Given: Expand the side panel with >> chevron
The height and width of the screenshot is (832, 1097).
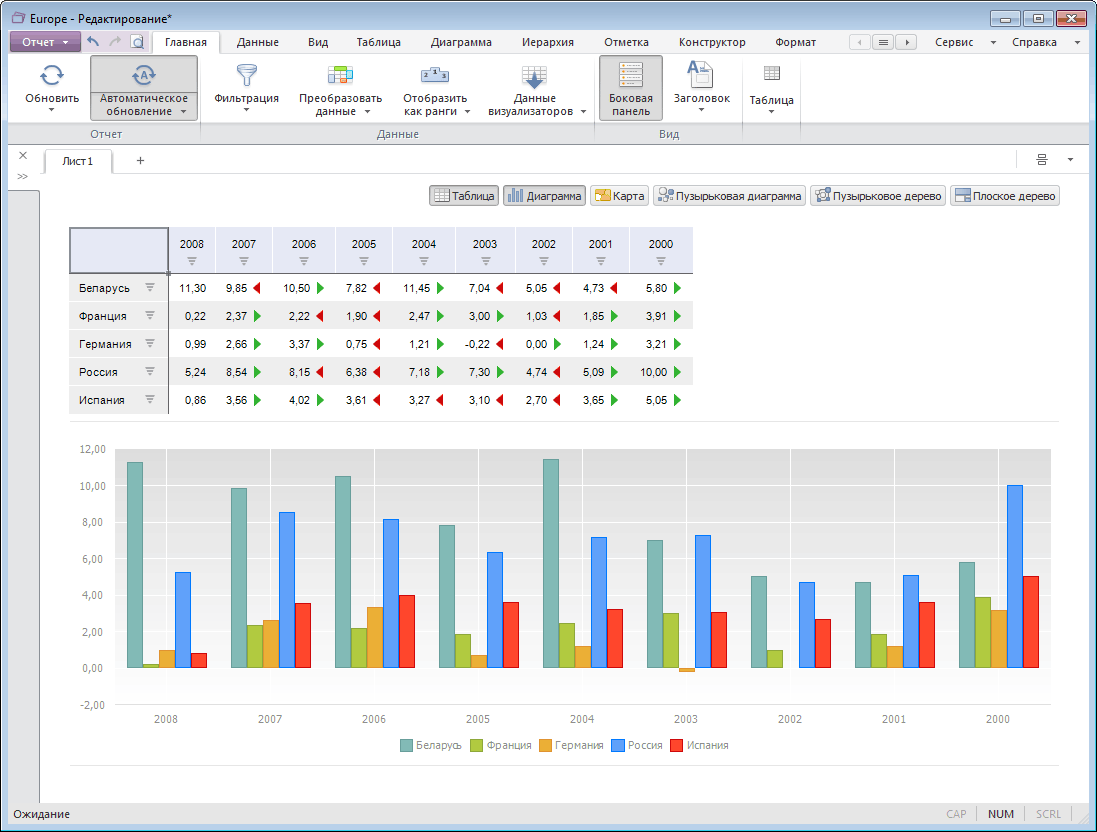Looking at the screenshot, I should [x=22, y=176].
